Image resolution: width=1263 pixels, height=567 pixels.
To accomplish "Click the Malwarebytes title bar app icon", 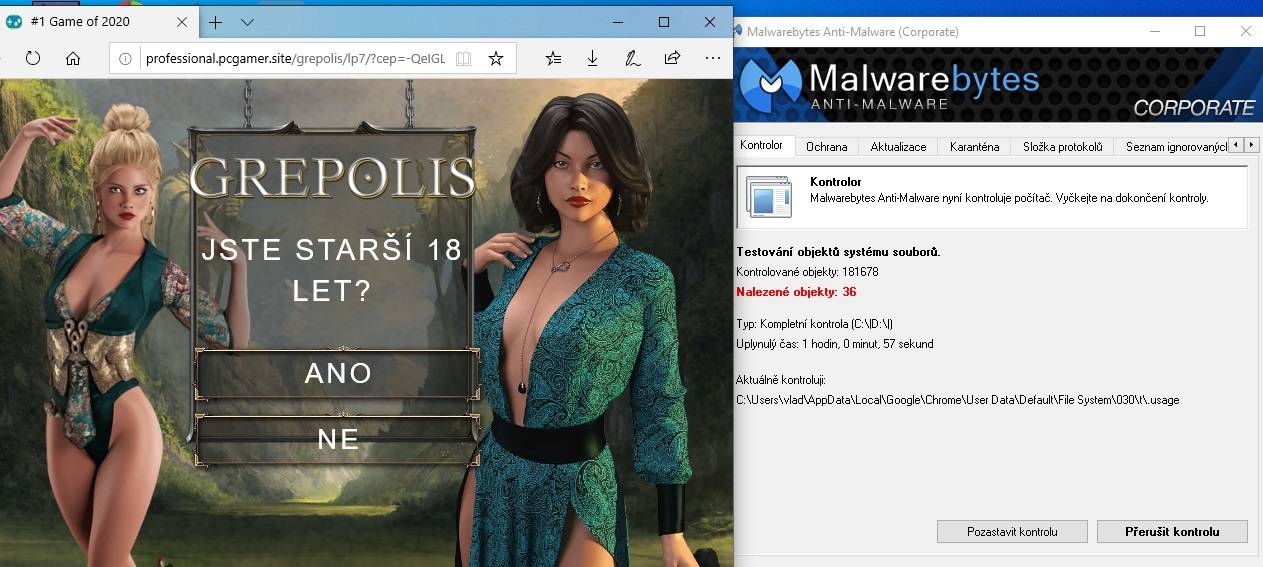I will point(738,31).
